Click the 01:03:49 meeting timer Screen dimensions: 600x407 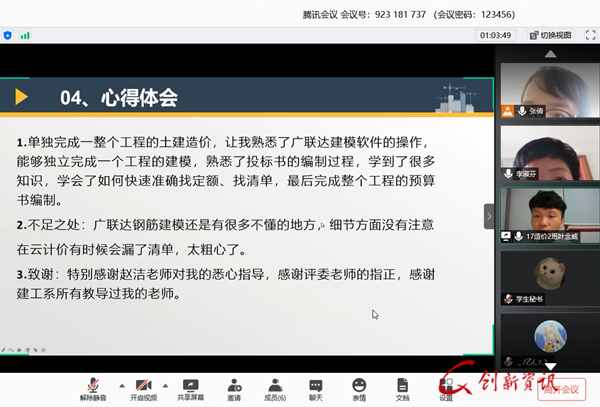495,35
